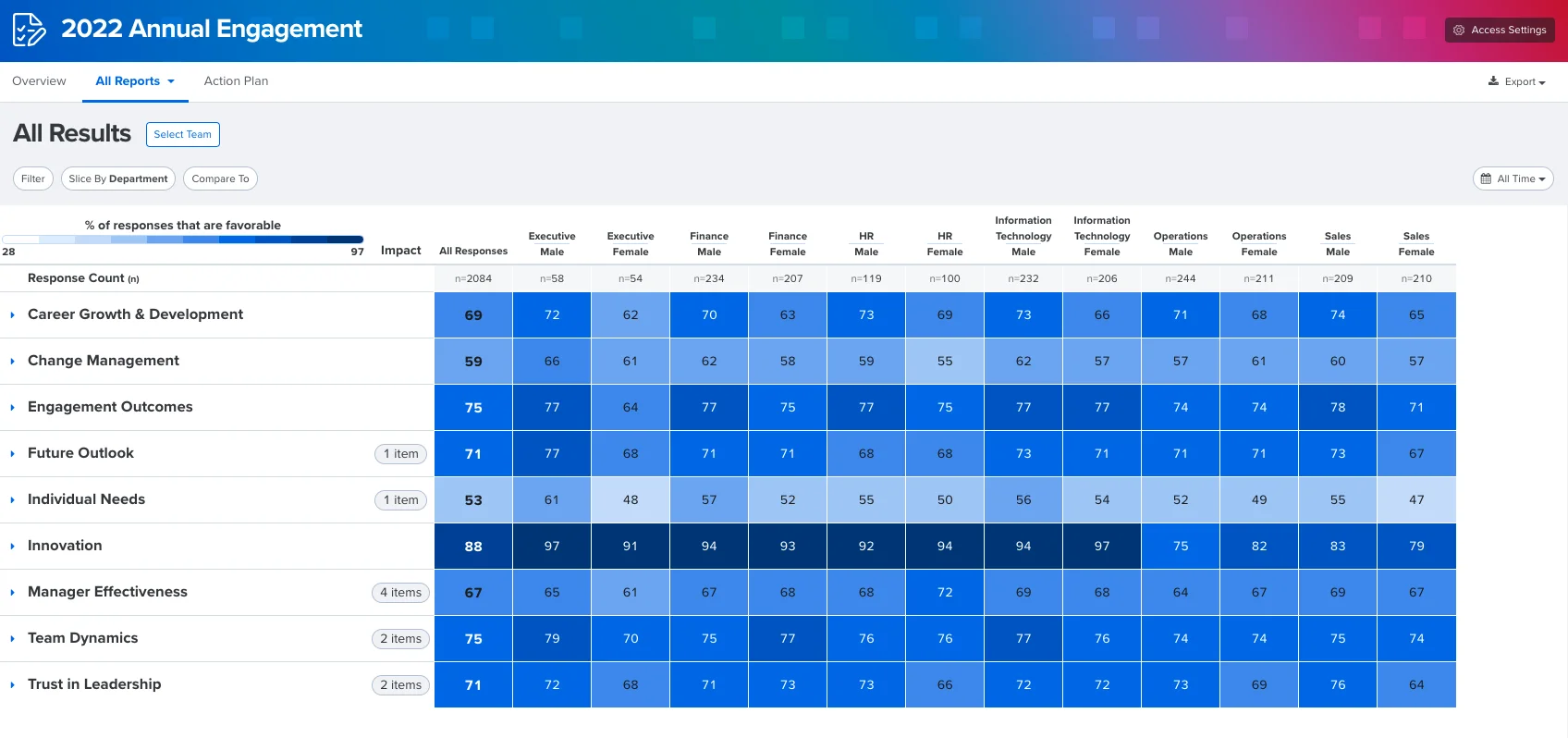The width and height of the screenshot is (1568, 738).
Task: Switch to the Overview tab
Action: click(39, 81)
